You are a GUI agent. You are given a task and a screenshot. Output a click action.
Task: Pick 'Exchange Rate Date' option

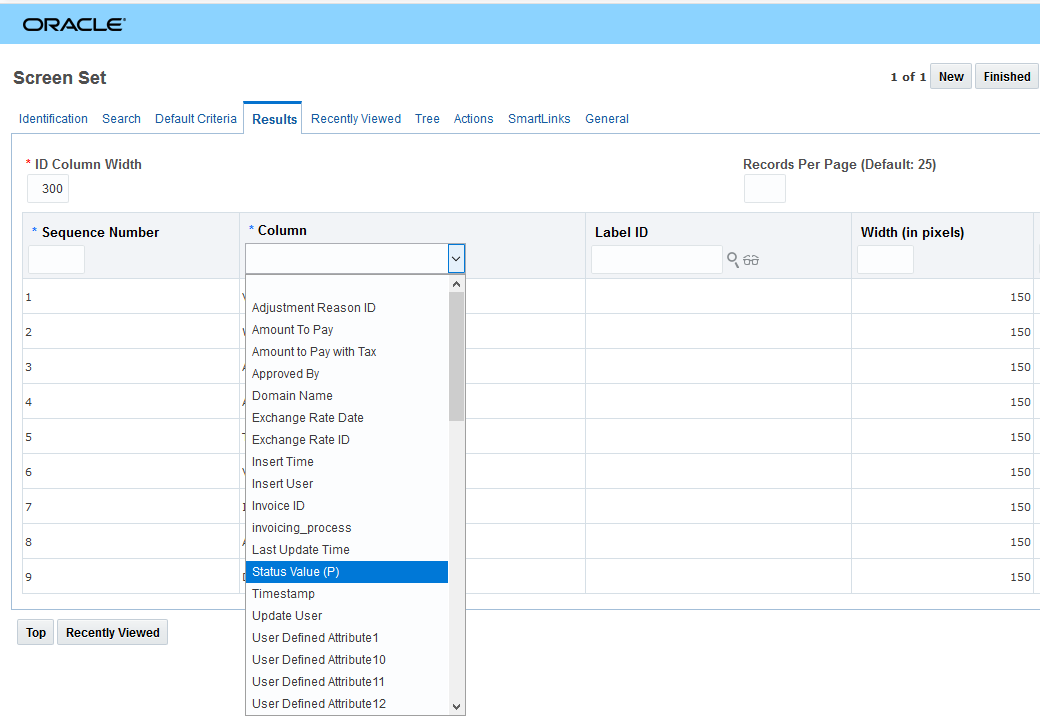coord(307,418)
